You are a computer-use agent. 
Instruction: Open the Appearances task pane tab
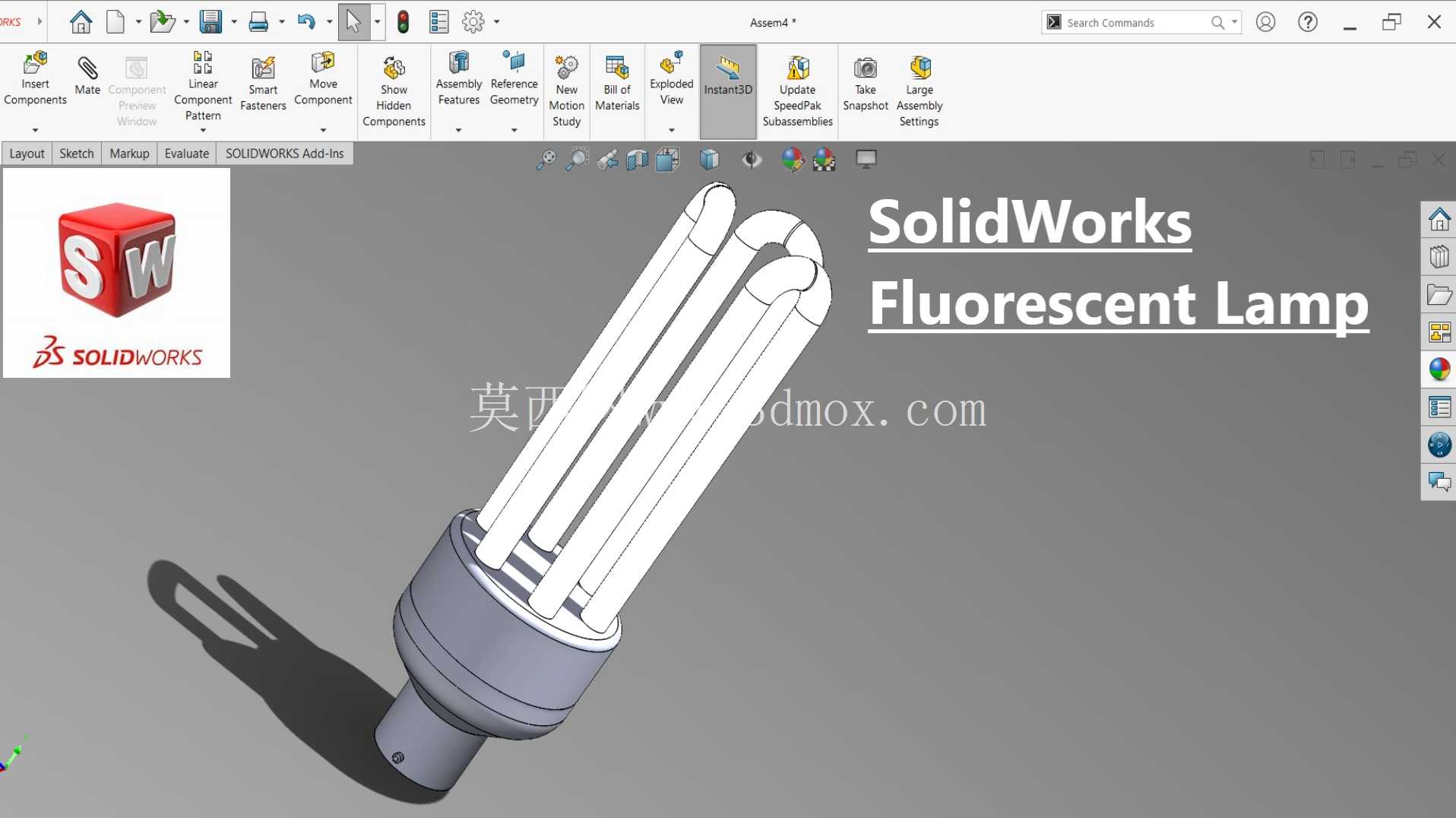tap(1439, 369)
